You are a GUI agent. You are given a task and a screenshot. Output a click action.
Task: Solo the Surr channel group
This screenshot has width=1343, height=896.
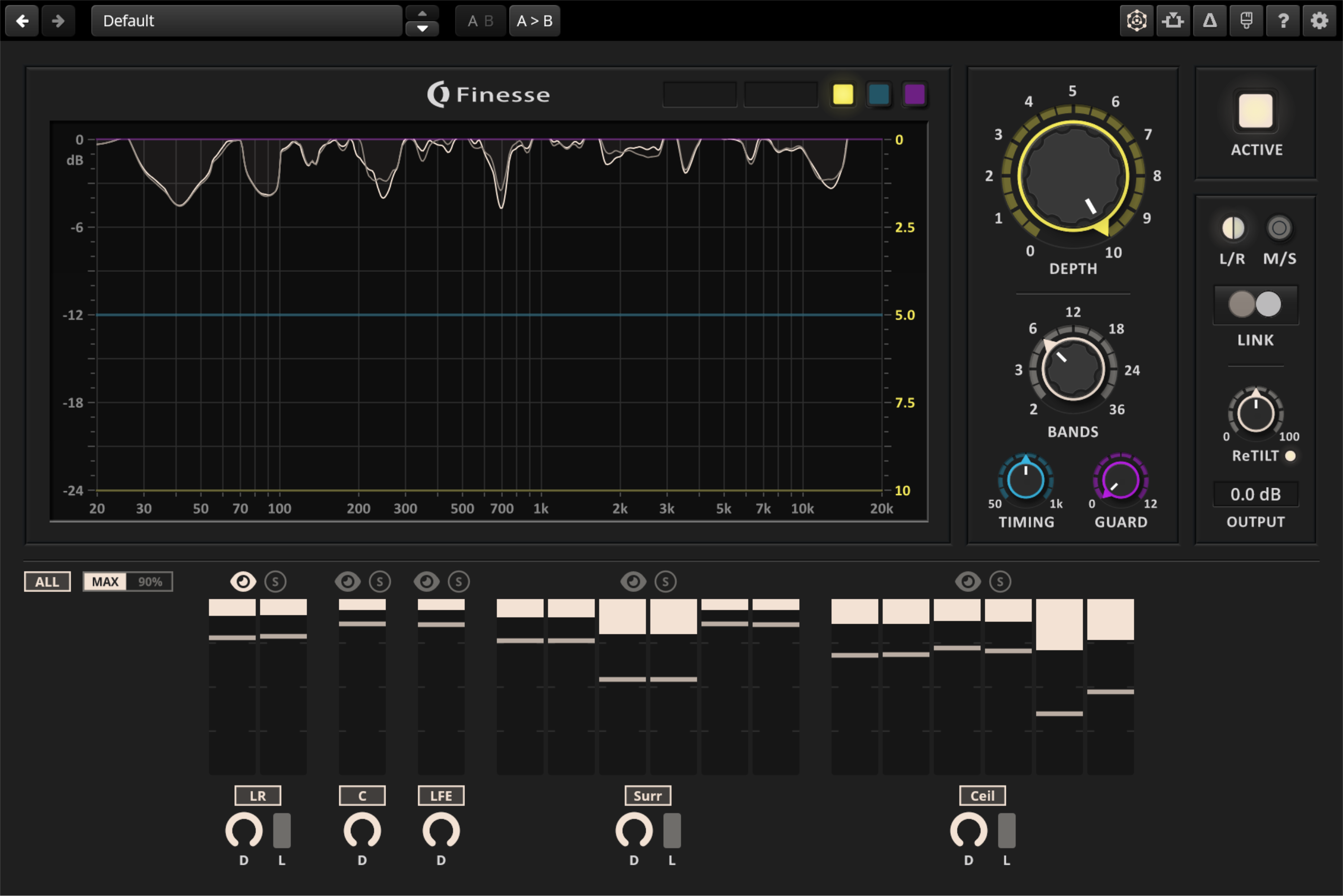[x=666, y=582]
